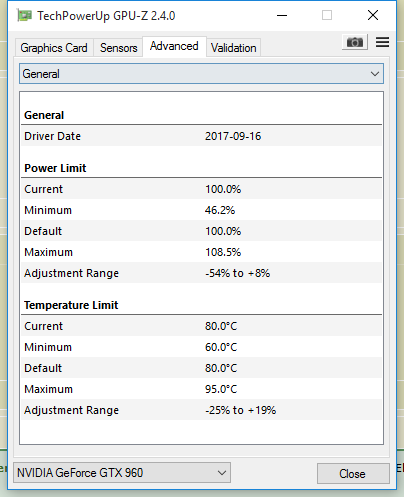Click the Power Limit minimum value 46.2%

(x=220, y=210)
